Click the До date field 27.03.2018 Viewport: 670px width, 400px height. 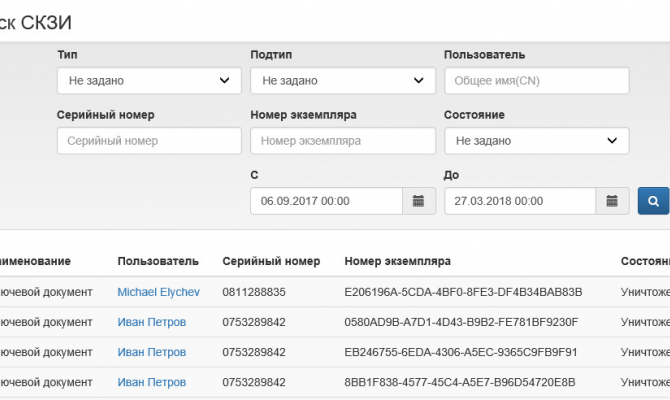click(520, 201)
